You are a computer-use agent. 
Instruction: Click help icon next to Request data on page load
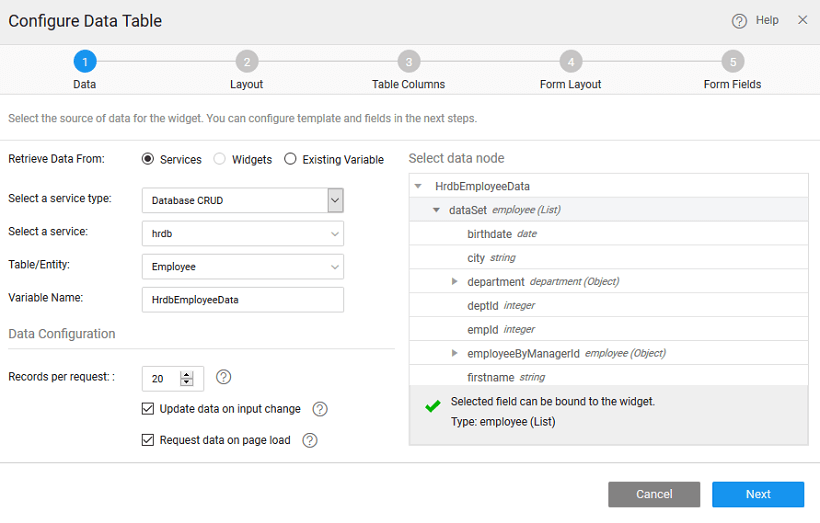[x=310, y=440]
